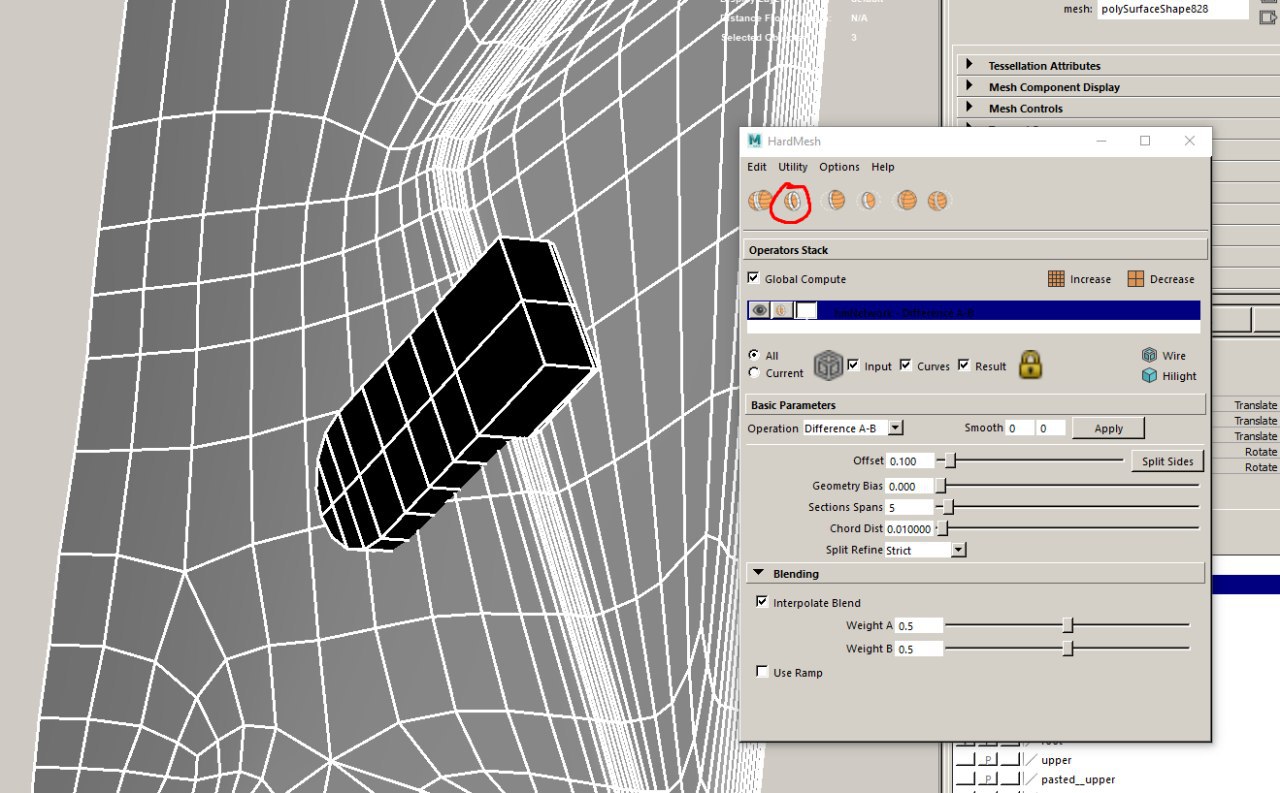Click the mesh name field polySurfaceShape828
Screen dimensions: 1280x793
pos(1173,9)
